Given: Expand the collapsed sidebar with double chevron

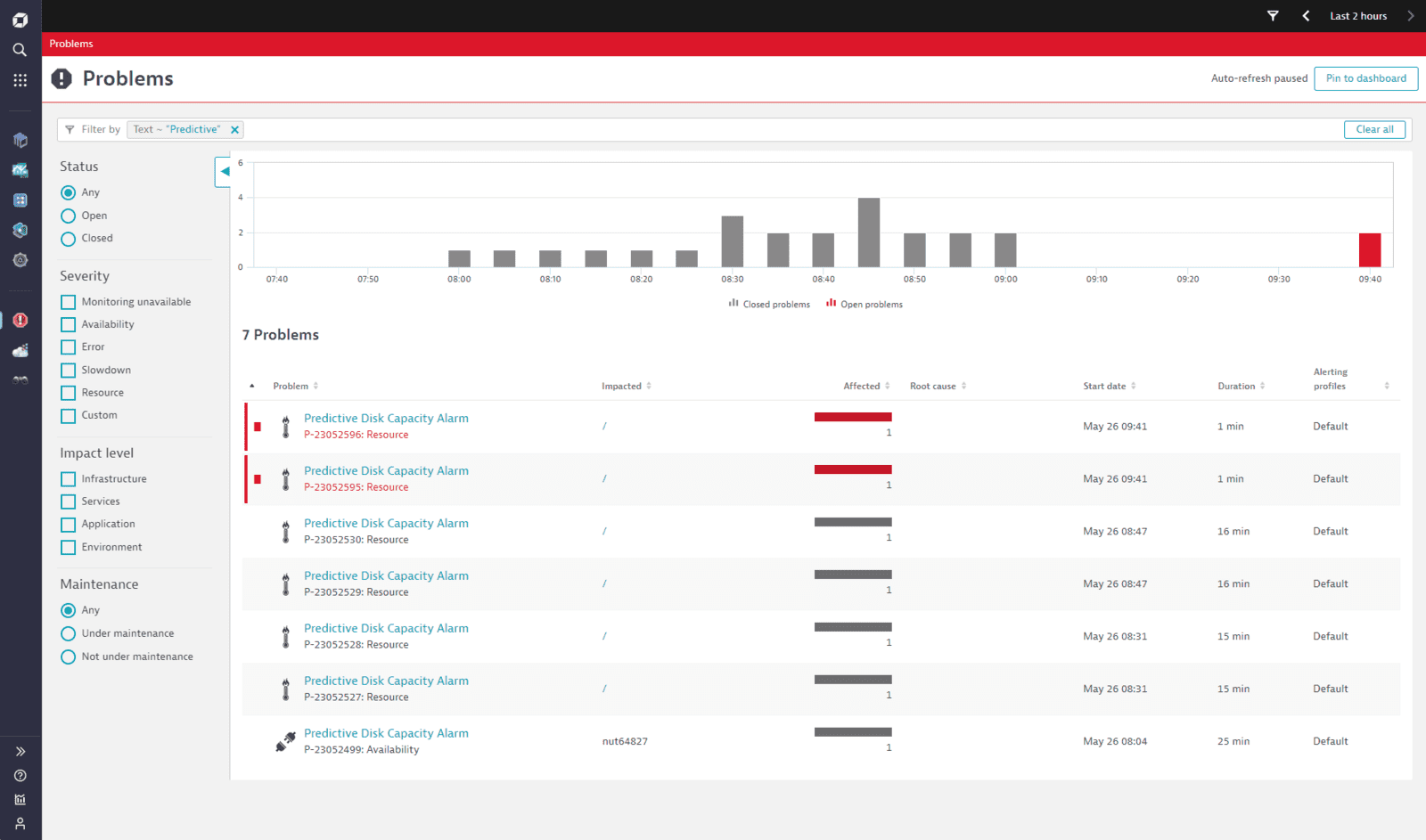Looking at the screenshot, I should point(20,751).
